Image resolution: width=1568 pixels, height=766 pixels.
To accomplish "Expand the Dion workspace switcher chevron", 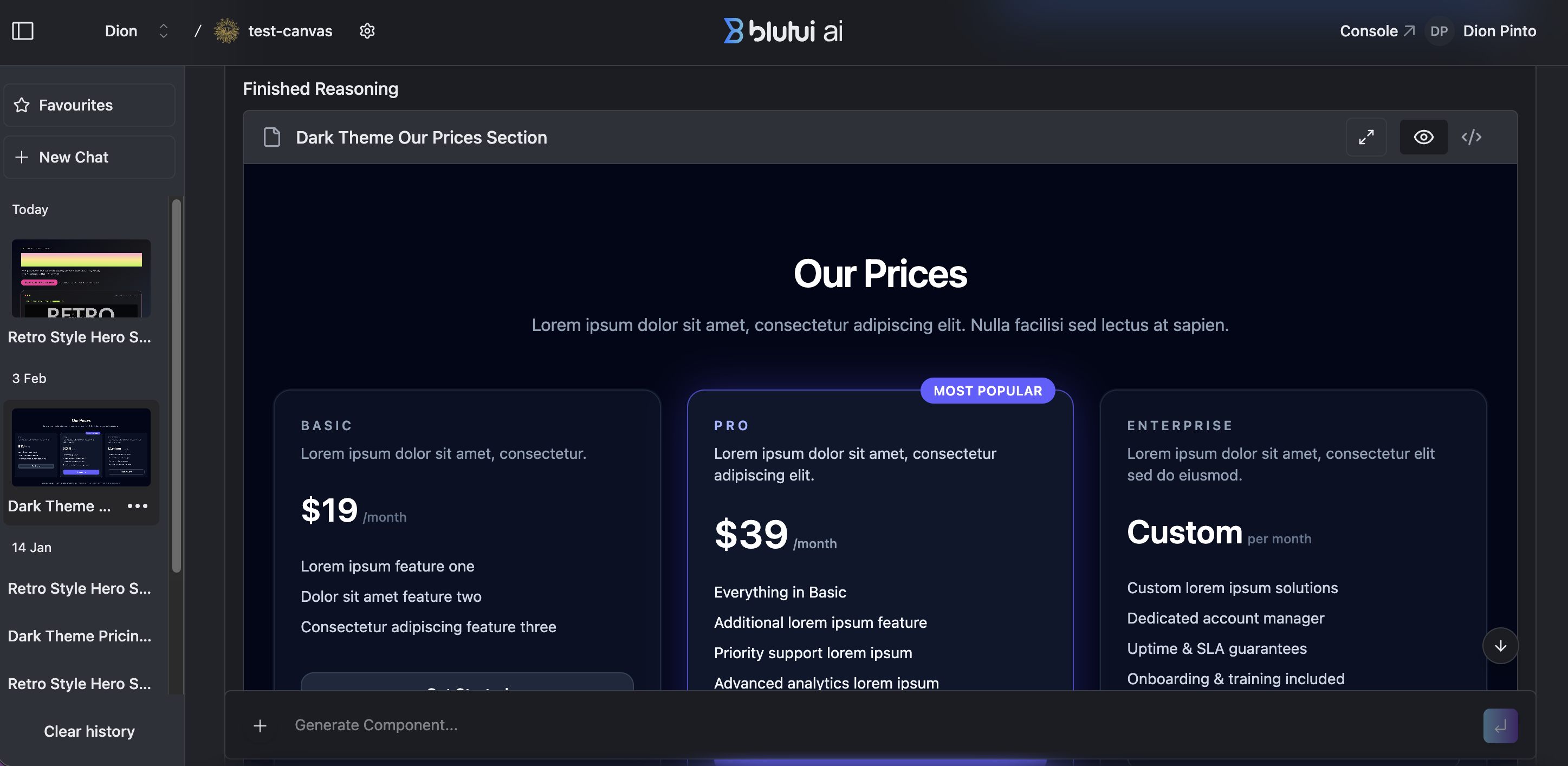I will click(163, 30).
